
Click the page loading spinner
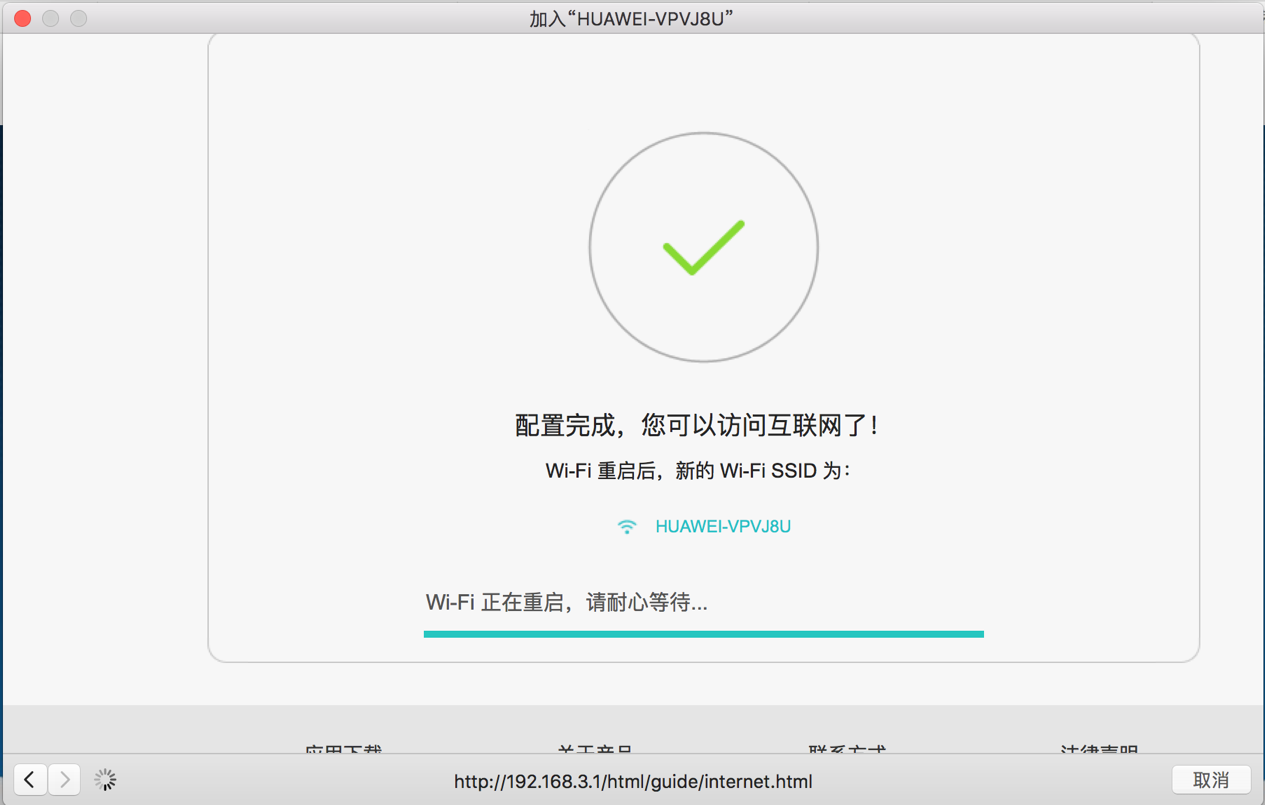[105, 780]
